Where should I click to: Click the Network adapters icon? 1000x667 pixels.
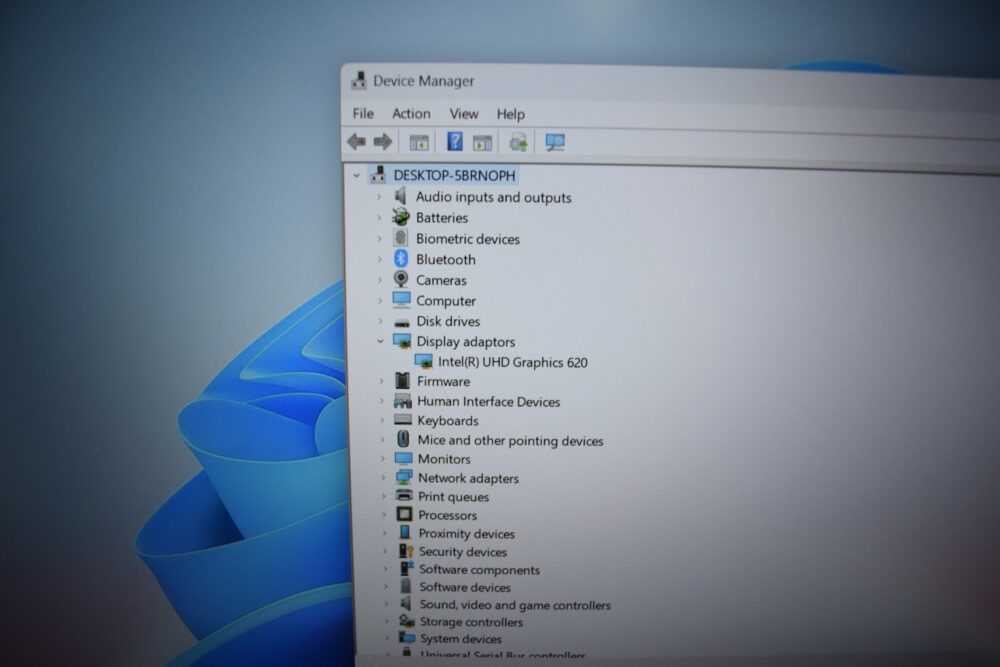pyautogui.click(x=404, y=477)
